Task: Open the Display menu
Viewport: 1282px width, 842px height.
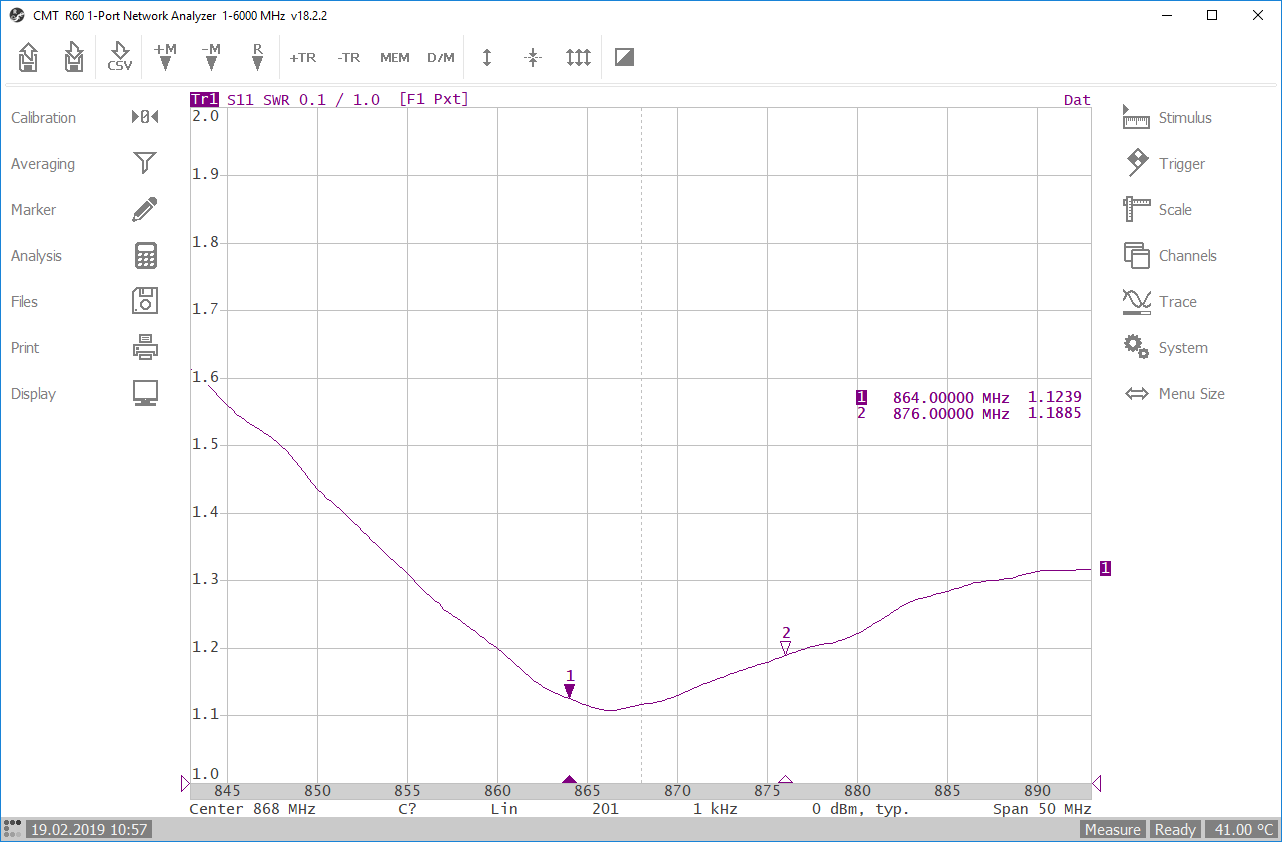Action: click(x=34, y=394)
